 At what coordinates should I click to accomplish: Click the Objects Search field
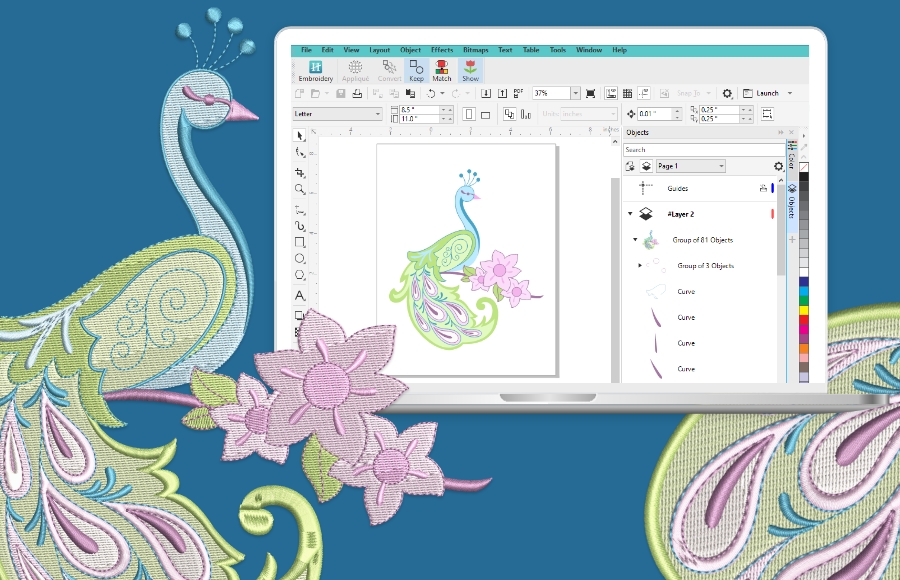(700, 150)
